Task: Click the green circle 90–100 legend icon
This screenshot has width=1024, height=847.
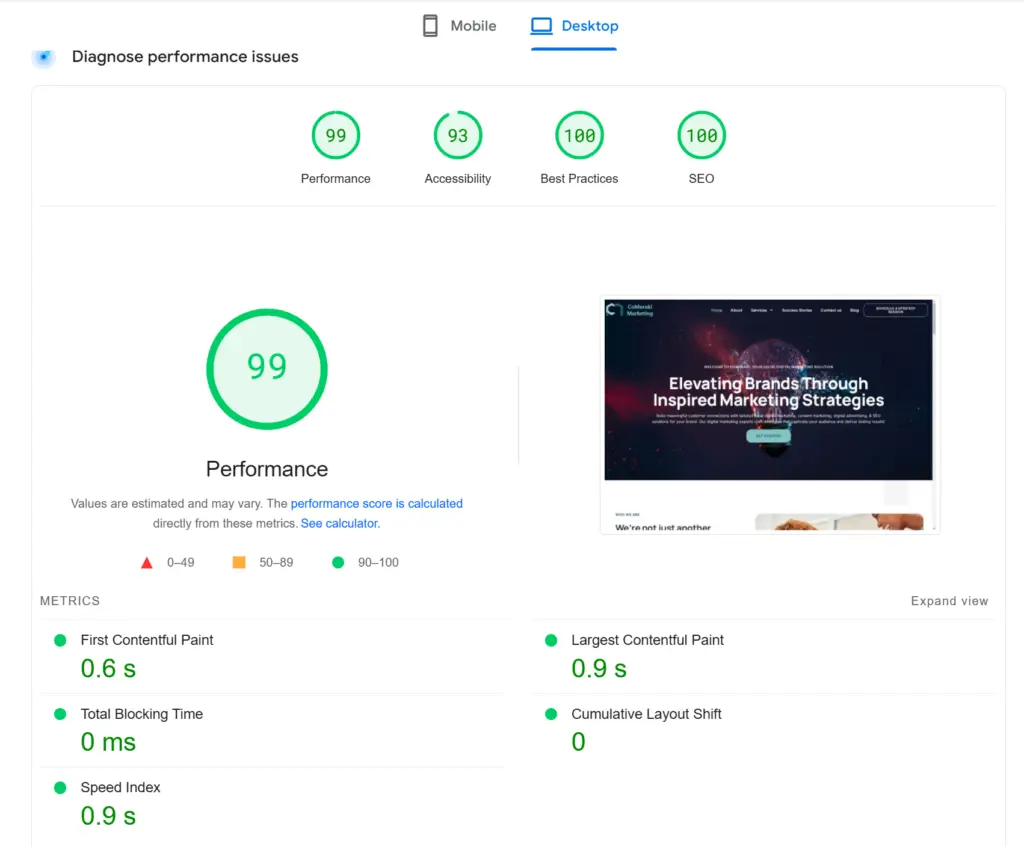Action: 338,562
